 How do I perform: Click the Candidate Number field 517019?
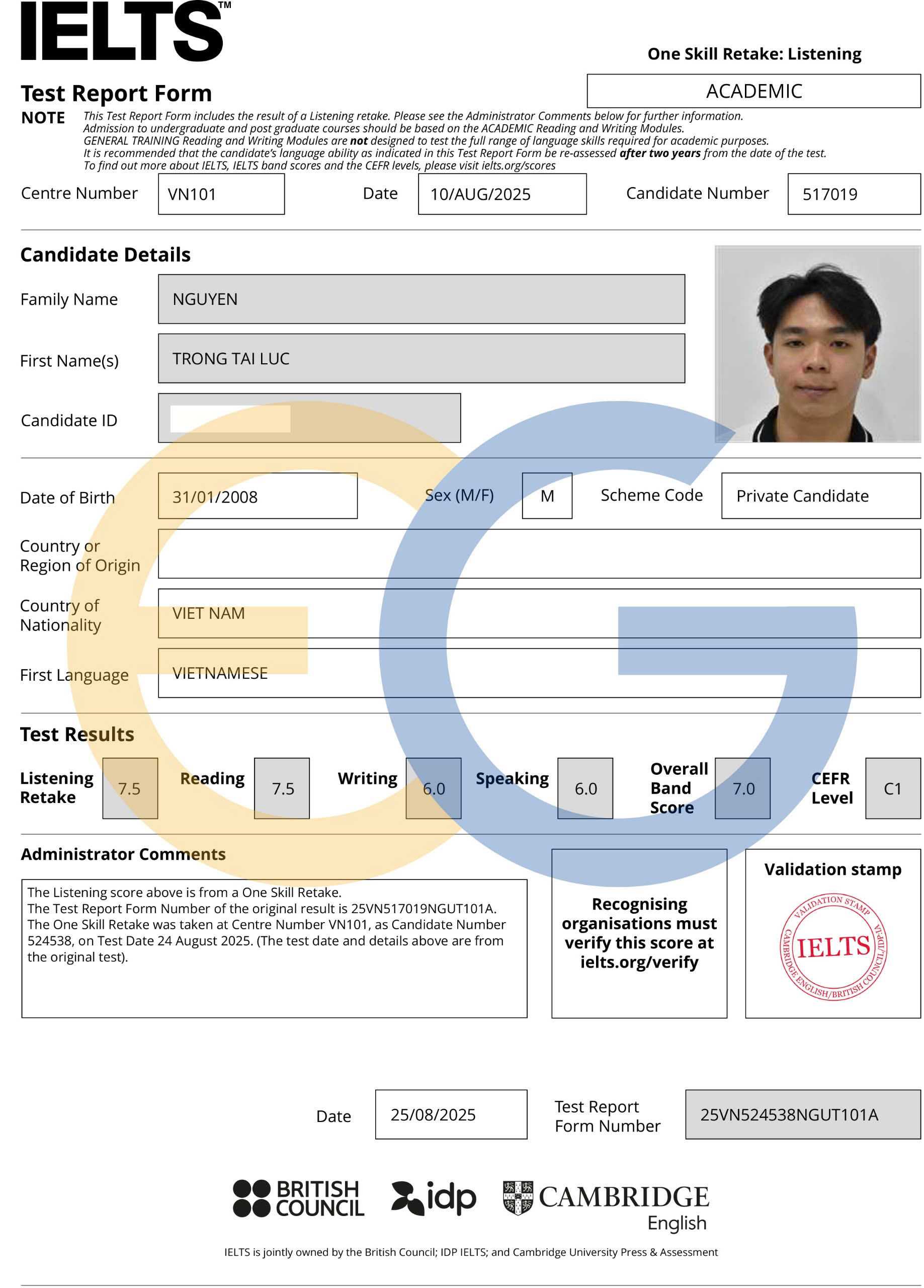(x=853, y=194)
